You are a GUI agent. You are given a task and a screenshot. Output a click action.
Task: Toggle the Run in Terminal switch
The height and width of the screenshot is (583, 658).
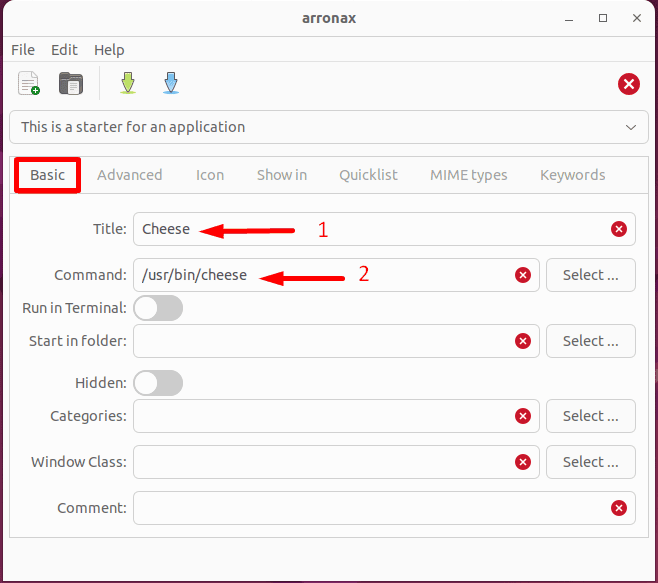pyautogui.click(x=158, y=308)
